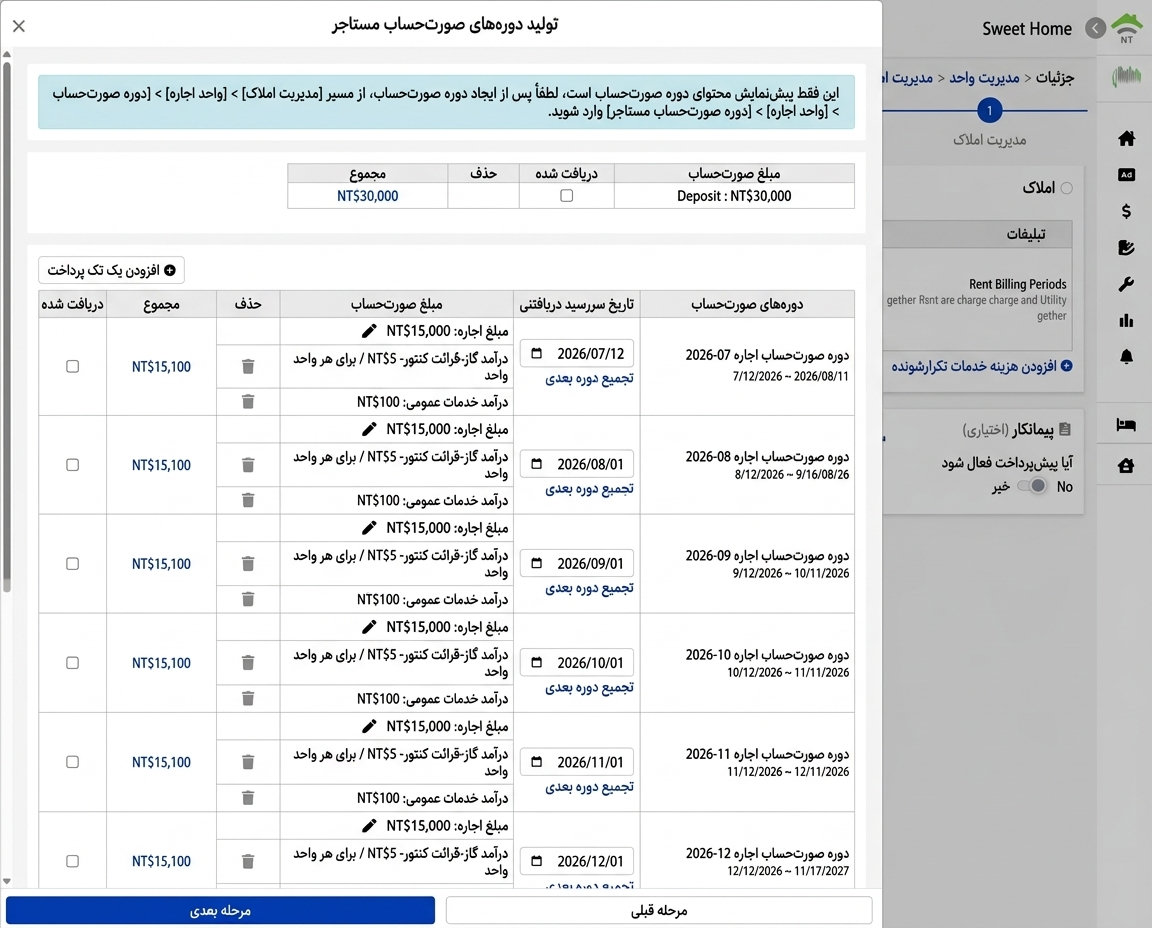The height and width of the screenshot is (928, 1152).
Task: Delete gas income row in 2026-09 period
Action: pyautogui.click(x=248, y=564)
